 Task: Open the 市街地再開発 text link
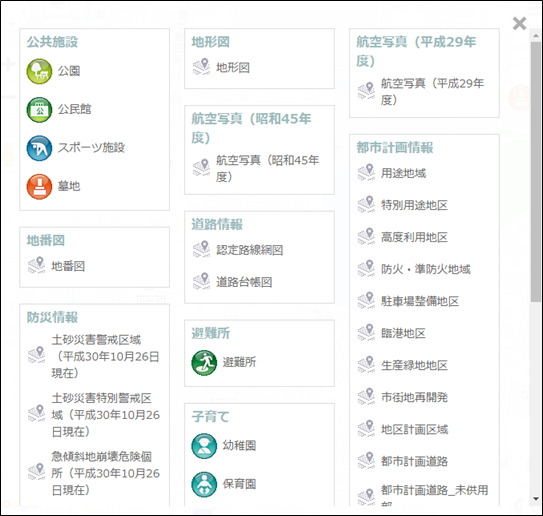[415, 397]
